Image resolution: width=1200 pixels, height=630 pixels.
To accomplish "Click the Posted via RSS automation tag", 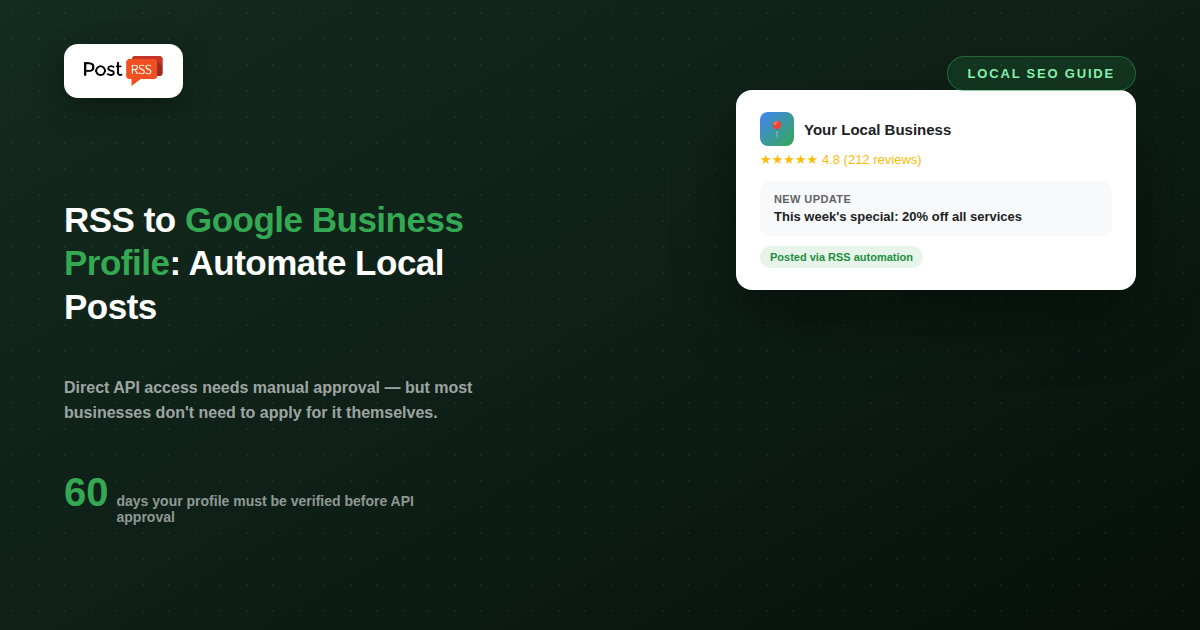I will tap(841, 257).
